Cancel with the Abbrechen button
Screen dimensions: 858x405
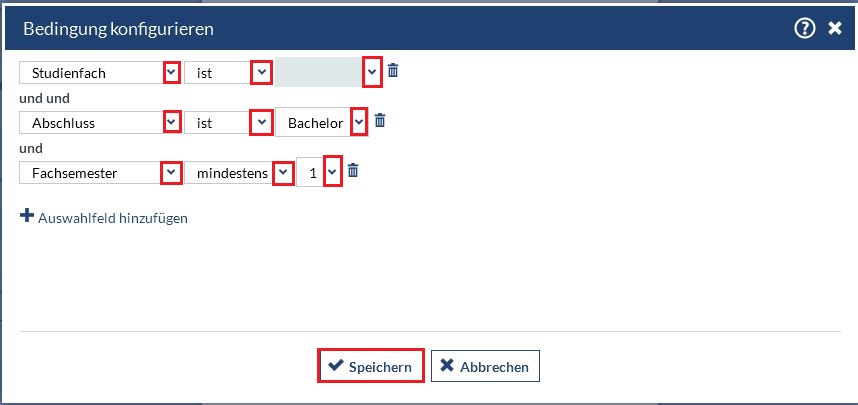486,366
